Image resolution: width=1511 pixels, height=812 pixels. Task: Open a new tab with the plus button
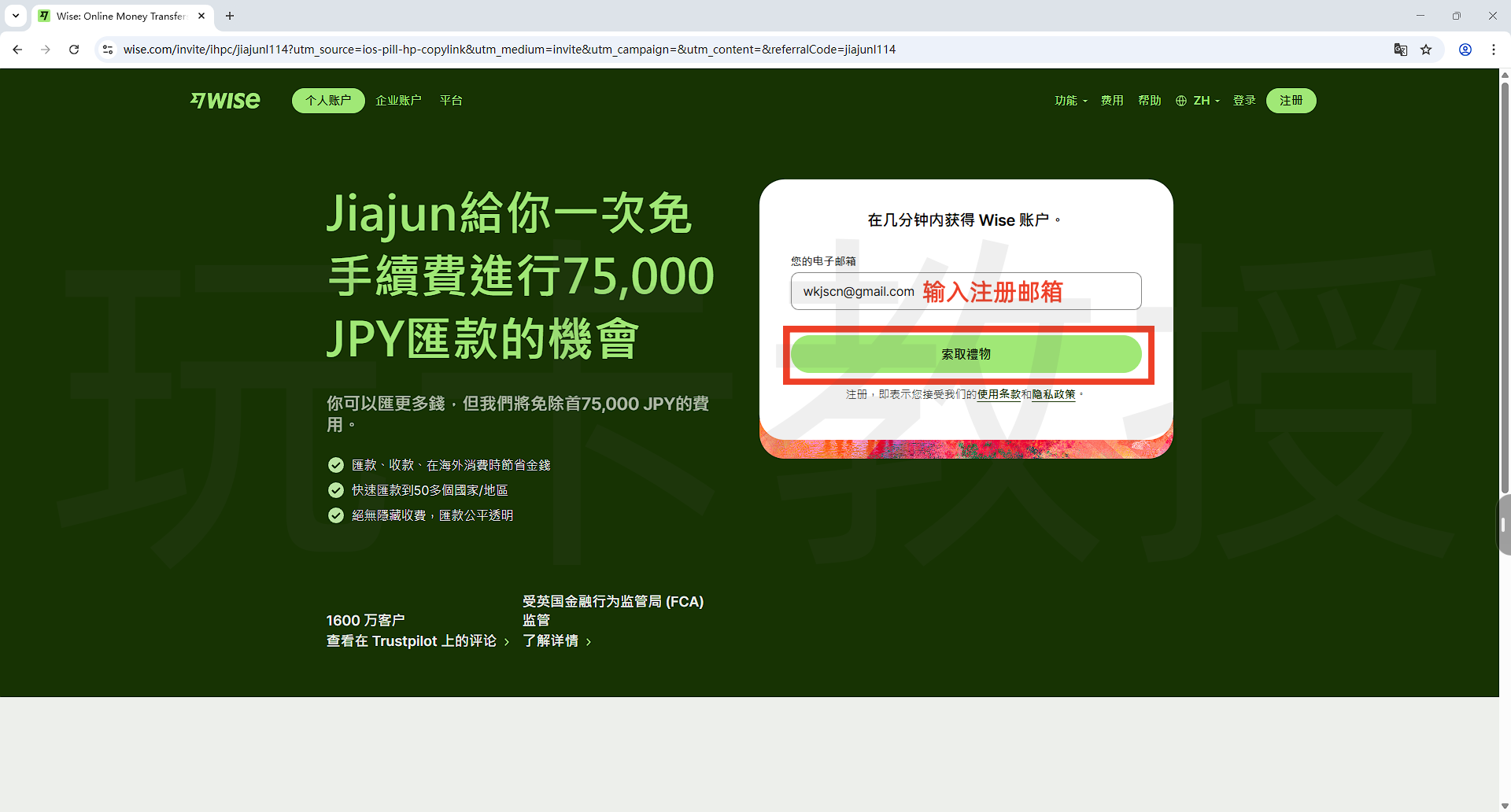pos(230,16)
